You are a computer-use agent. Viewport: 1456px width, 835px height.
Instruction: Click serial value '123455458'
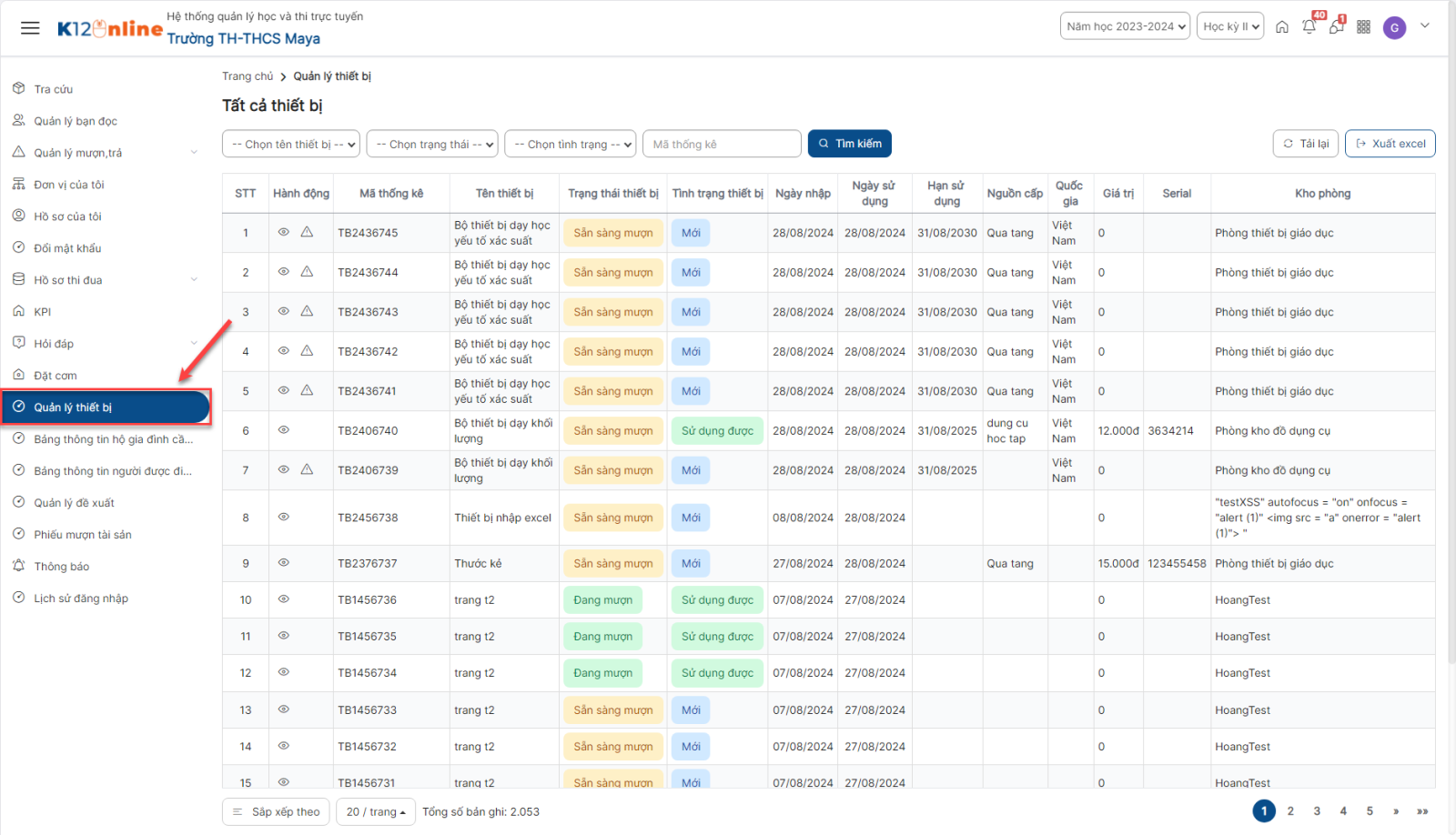[1177, 563]
